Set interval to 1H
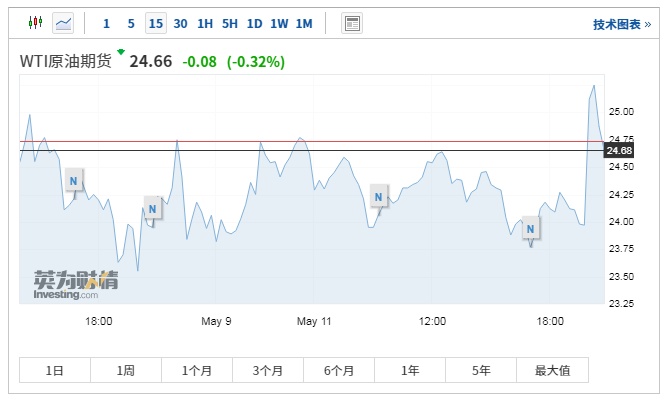This screenshot has width=670, height=401. [x=205, y=23]
